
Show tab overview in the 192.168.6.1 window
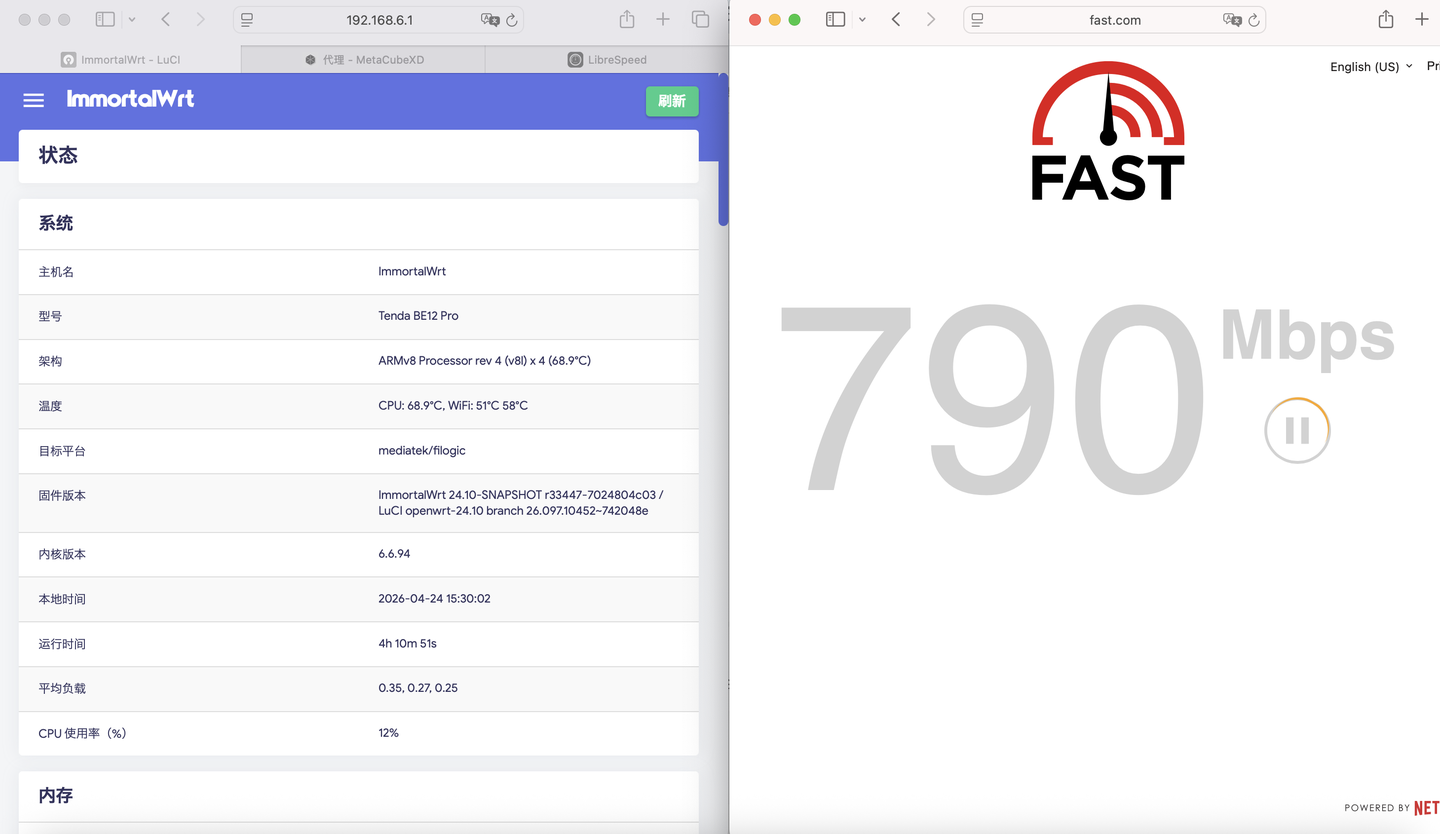click(x=700, y=19)
